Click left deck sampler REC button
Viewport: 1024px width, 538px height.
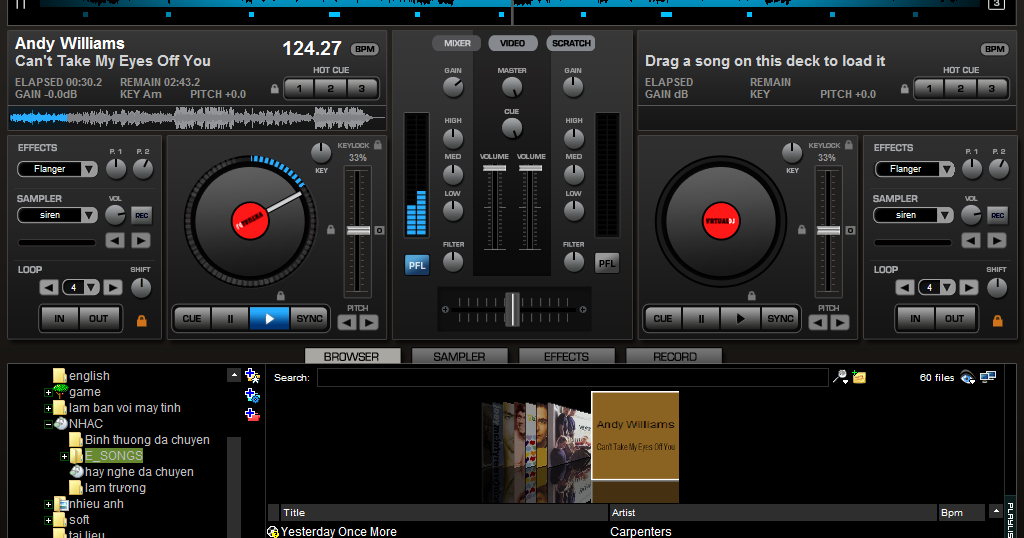point(141,215)
